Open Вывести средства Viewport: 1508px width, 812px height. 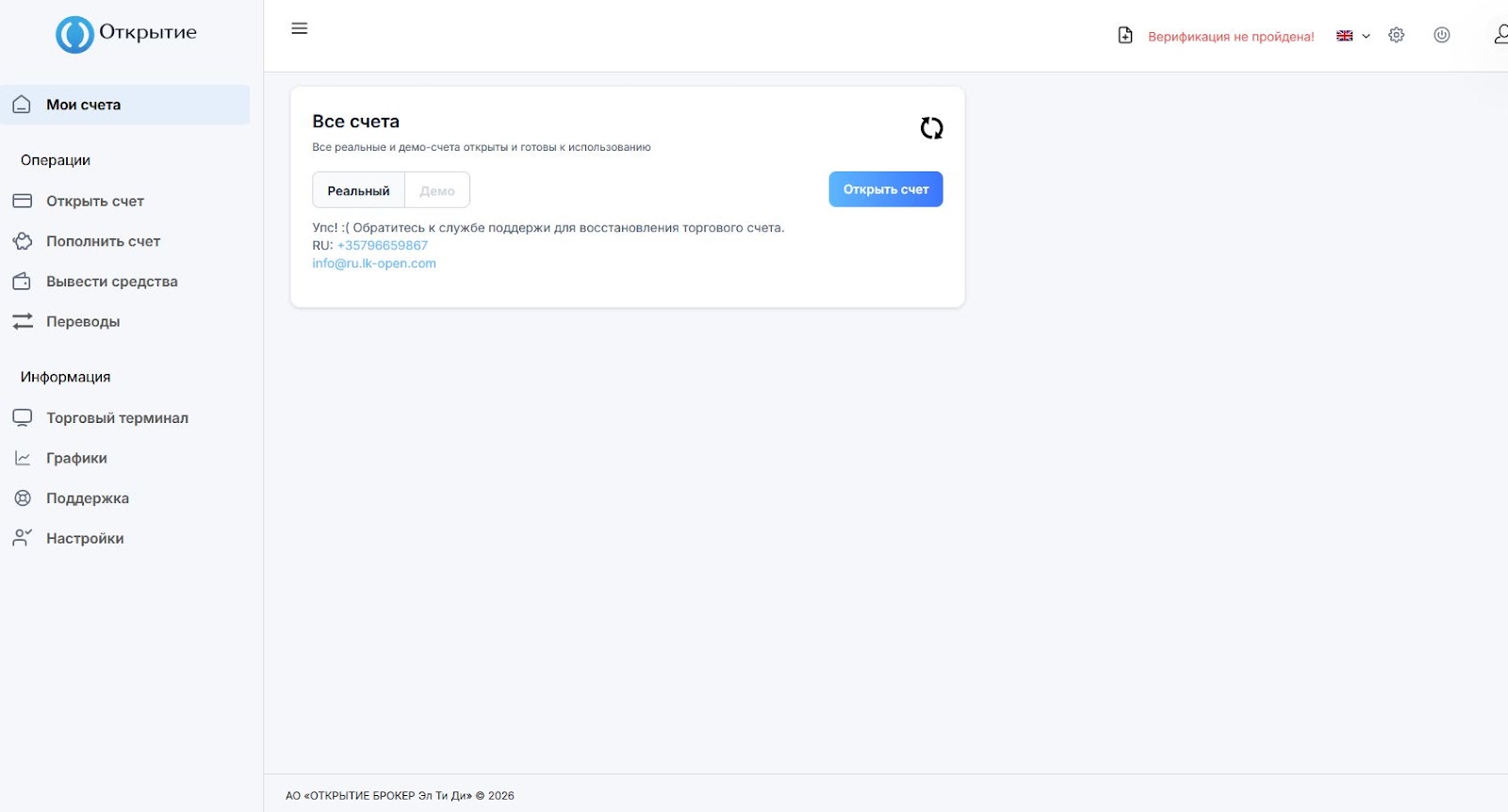tap(112, 282)
